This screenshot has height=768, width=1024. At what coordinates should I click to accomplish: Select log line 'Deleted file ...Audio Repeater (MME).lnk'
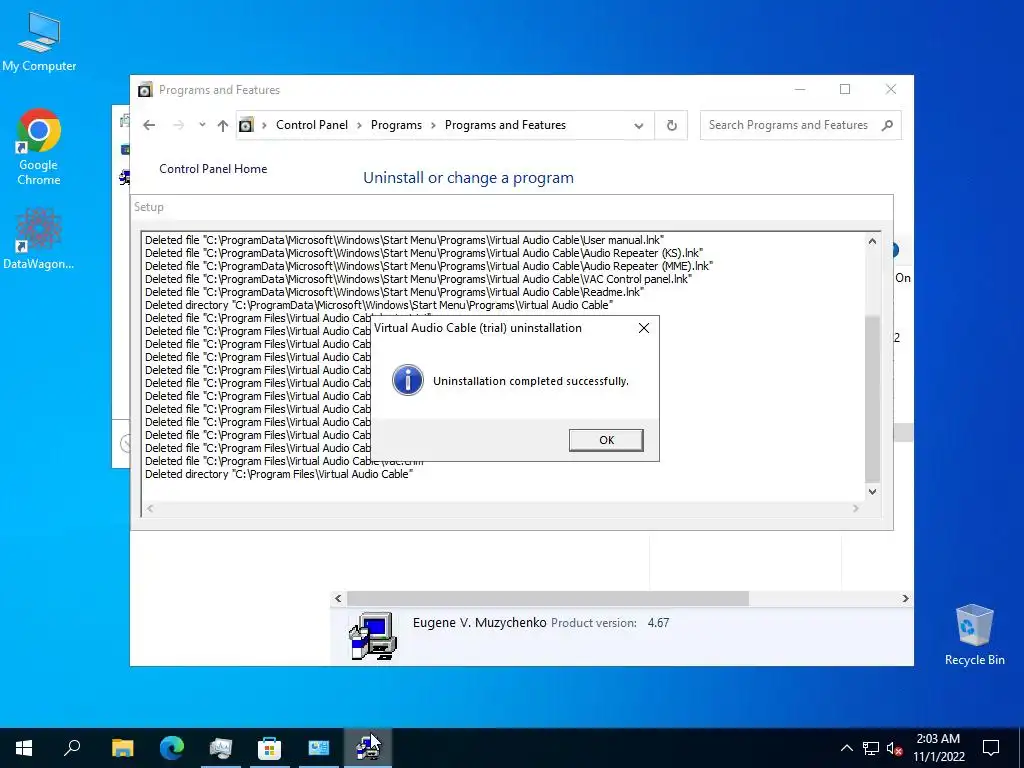[x=429, y=266]
